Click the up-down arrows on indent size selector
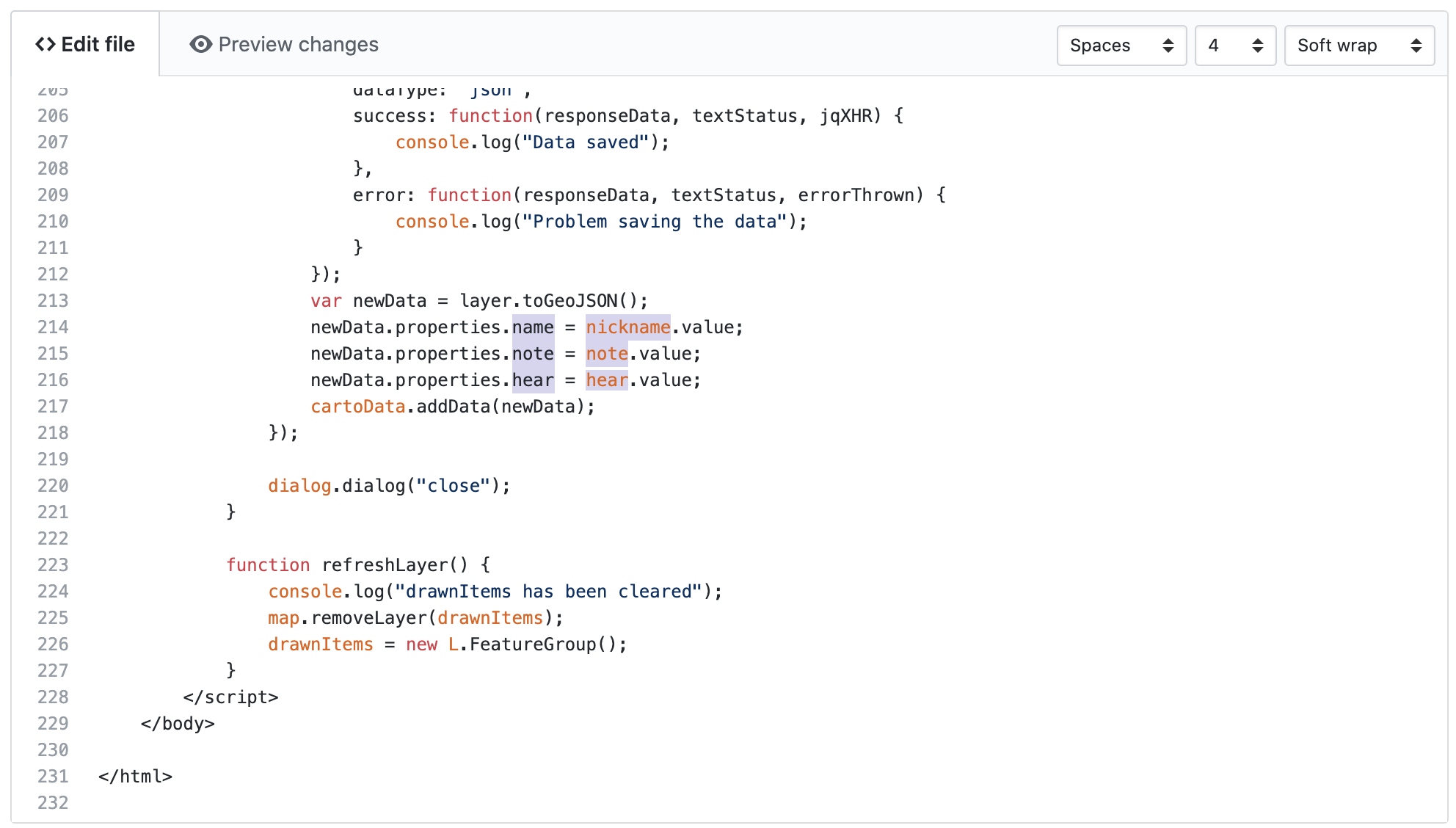The width and height of the screenshot is (1456, 828). [x=1257, y=46]
